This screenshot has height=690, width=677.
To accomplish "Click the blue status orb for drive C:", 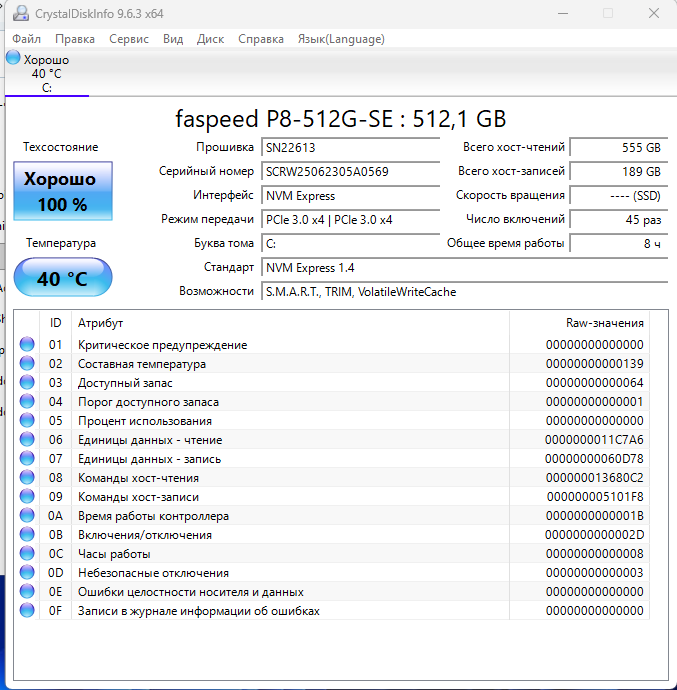I will pos(13,58).
